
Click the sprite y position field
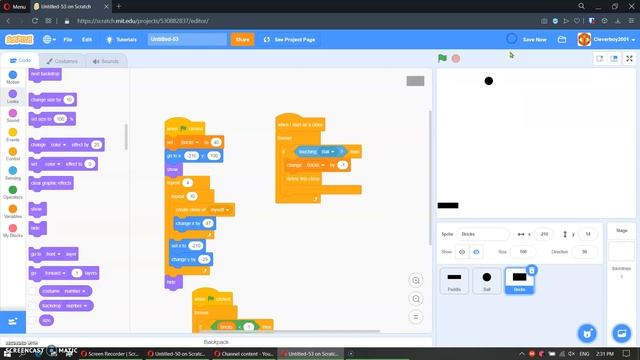587,234
